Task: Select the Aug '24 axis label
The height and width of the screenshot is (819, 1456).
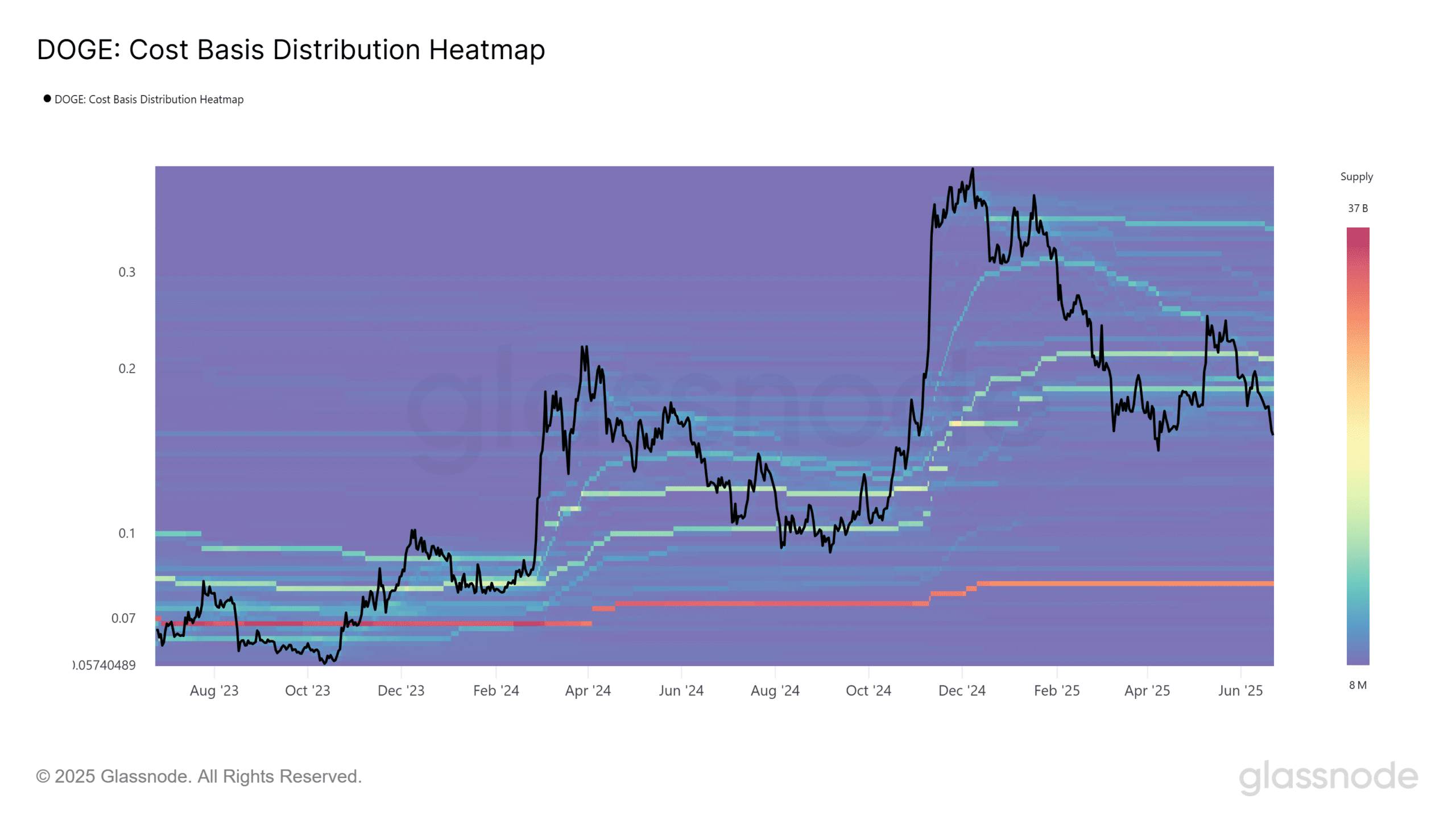Action: click(x=775, y=690)
